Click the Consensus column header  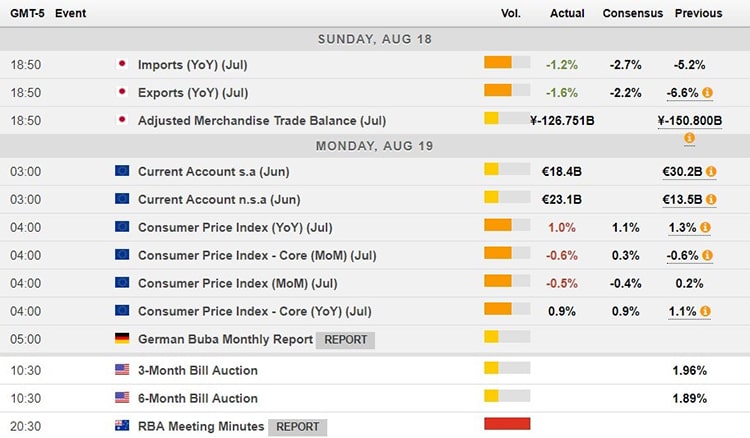(x=632, y=14)
